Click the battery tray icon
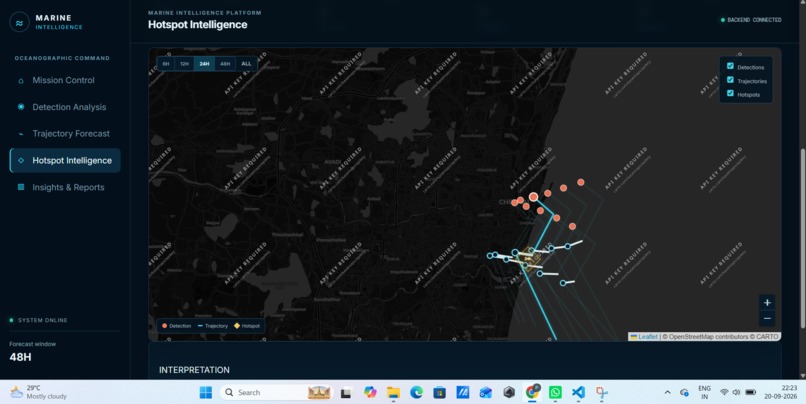Viewport: 806px width, 404px height. point(750,392)
